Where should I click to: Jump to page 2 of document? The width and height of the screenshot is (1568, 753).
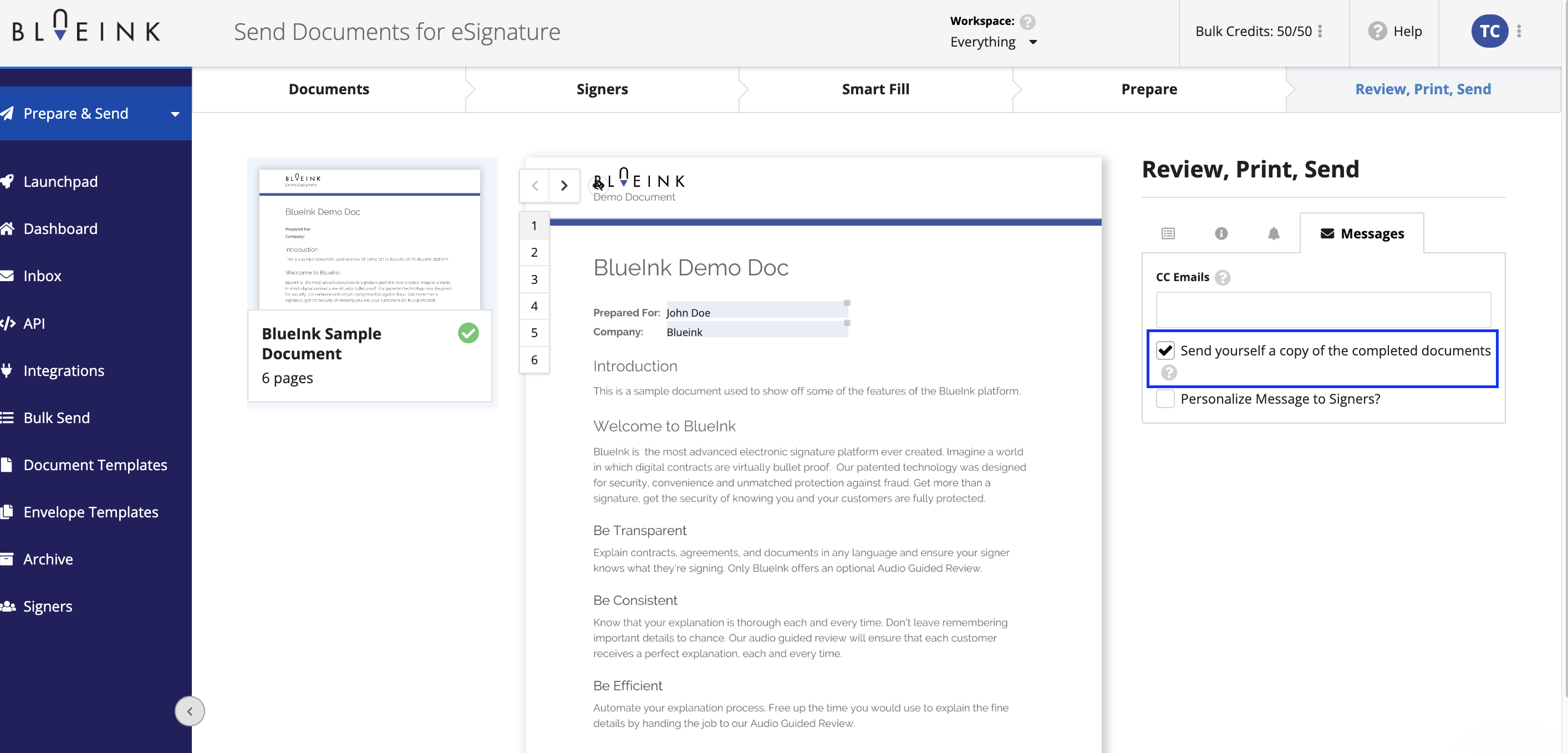coord(534,252)
